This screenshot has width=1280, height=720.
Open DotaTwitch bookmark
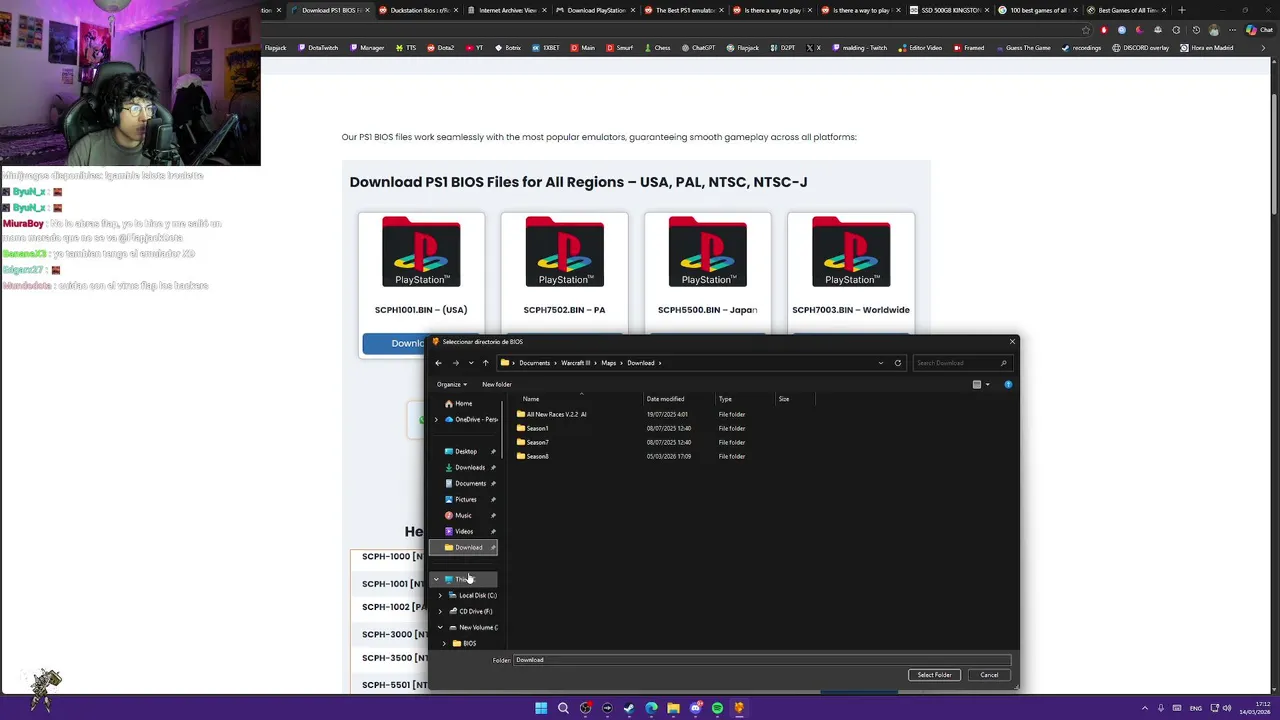tap(317, 48)
